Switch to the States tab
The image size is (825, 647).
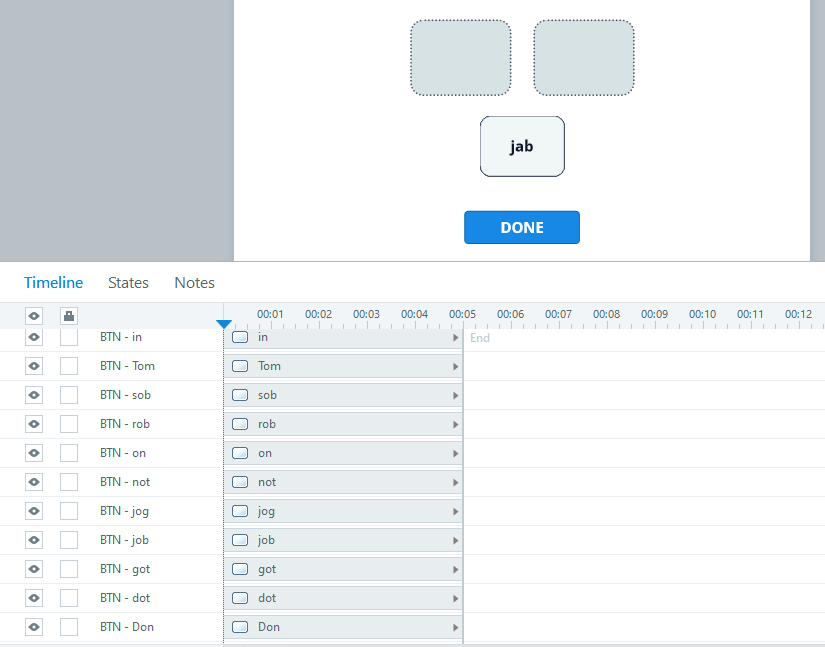pyautogui.click(x=128, y=283)
